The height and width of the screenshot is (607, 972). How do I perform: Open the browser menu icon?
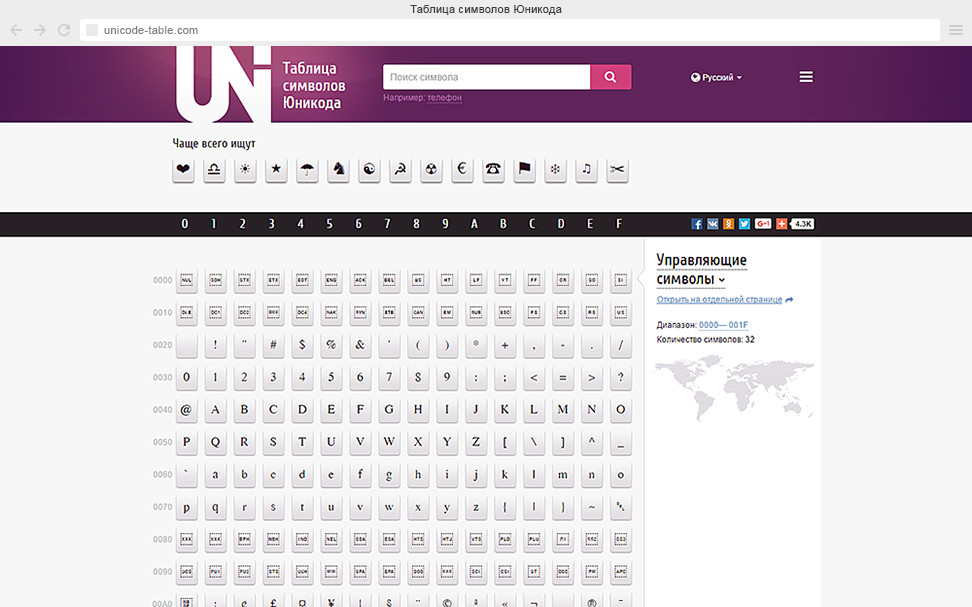[x=955, y=30]
